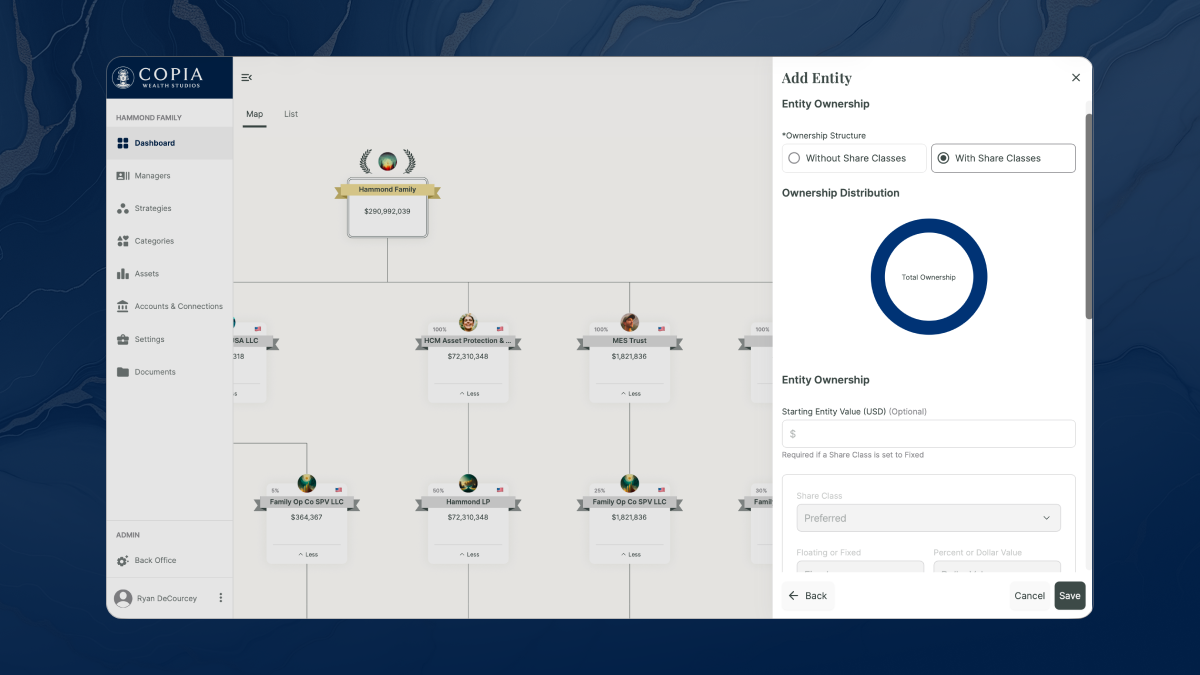The image size is (1200, 675).
Task: Click the Managers icon in sidebar
Action: (x=123, y=176)
